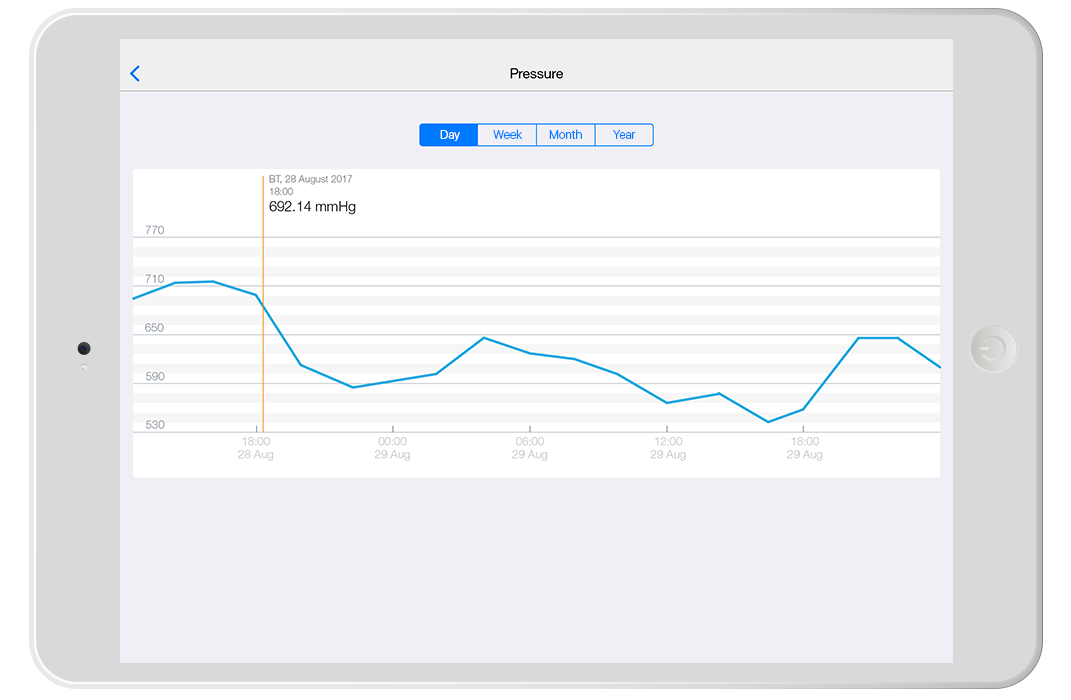Click the 00:00 29 Aug axis label

click(392, 447)
